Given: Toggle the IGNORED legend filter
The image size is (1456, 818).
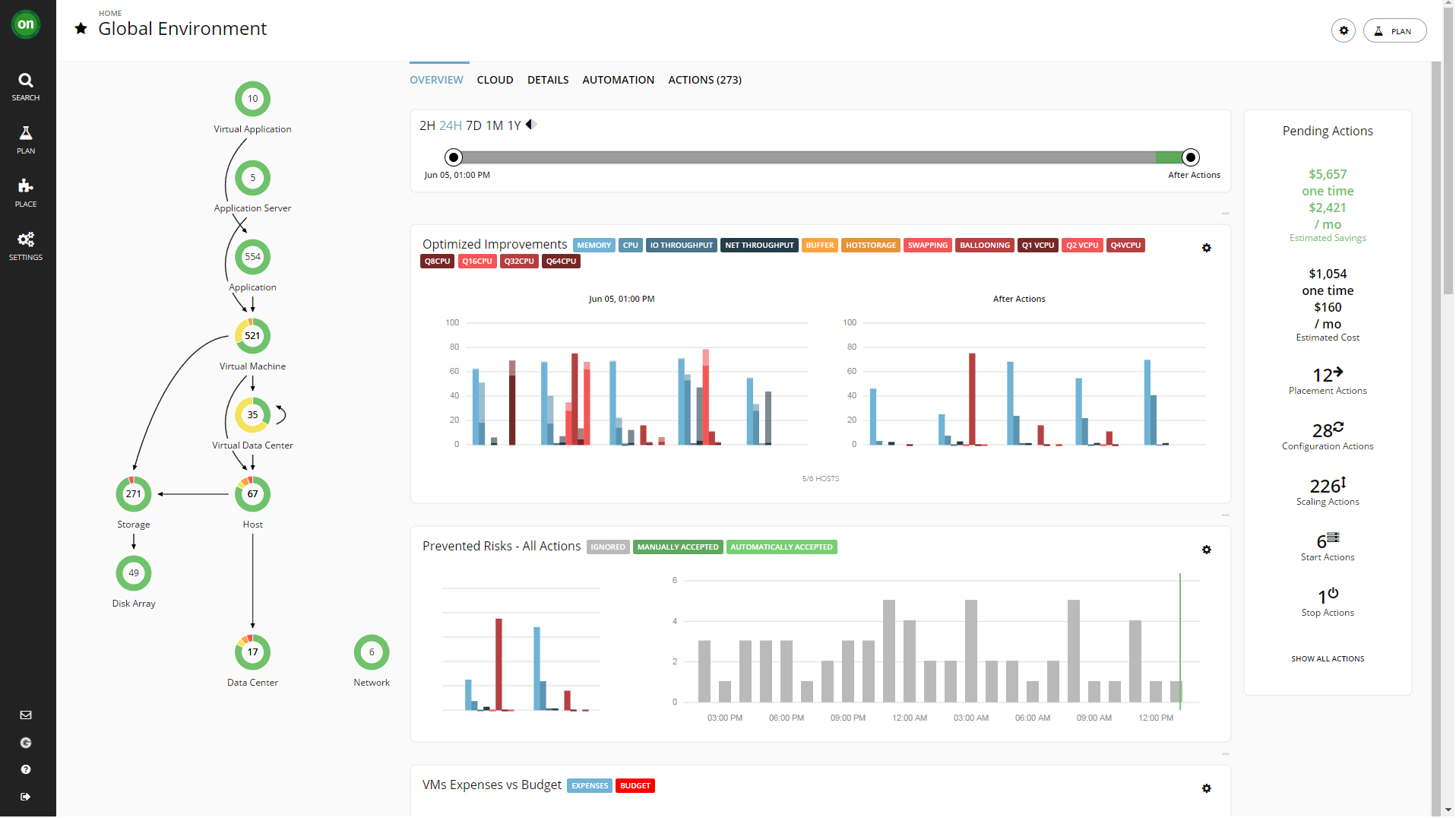Looking at the screenshot, I should coord(607,547).
